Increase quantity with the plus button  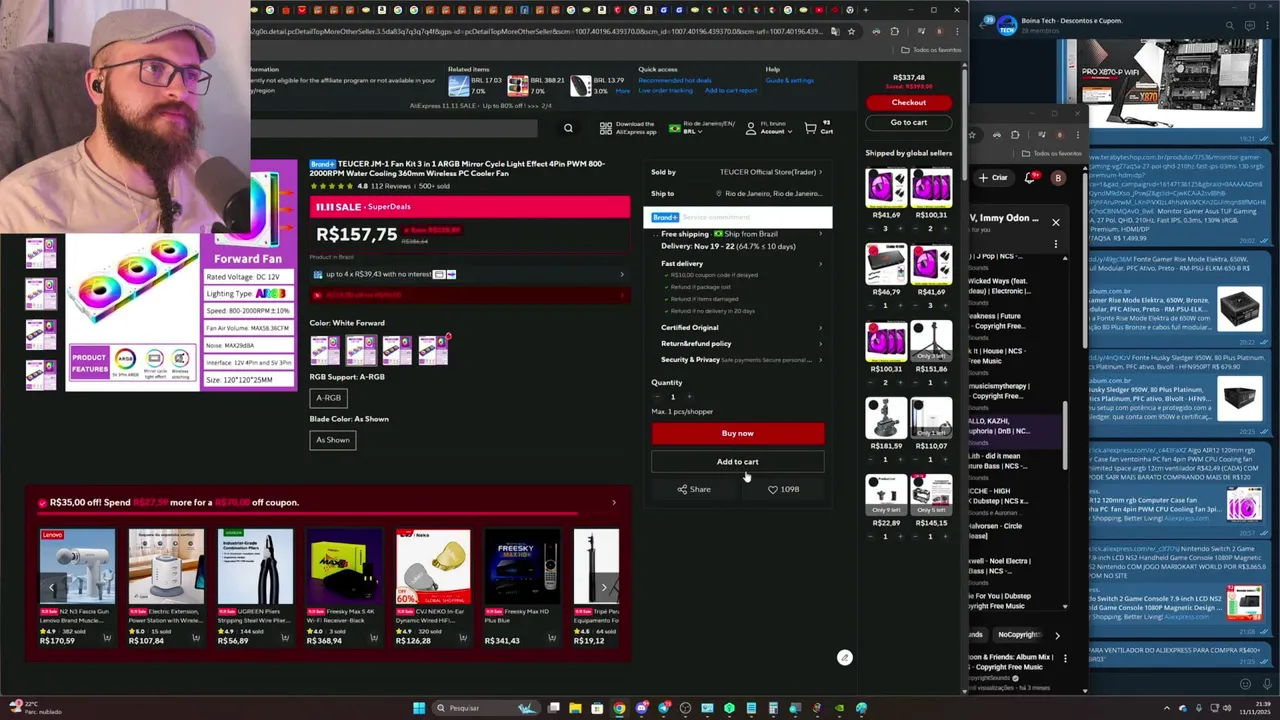688,397
